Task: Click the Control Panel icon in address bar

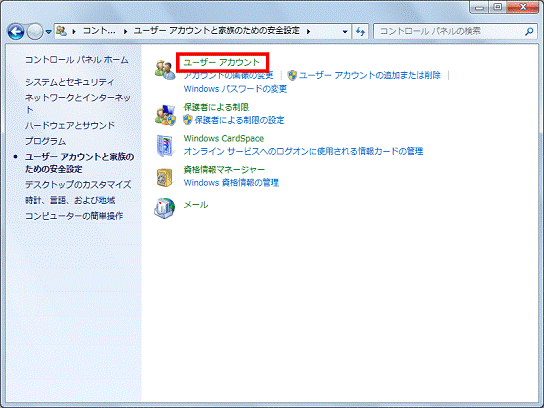Action: pyautogui.click(x=61, y=31)
